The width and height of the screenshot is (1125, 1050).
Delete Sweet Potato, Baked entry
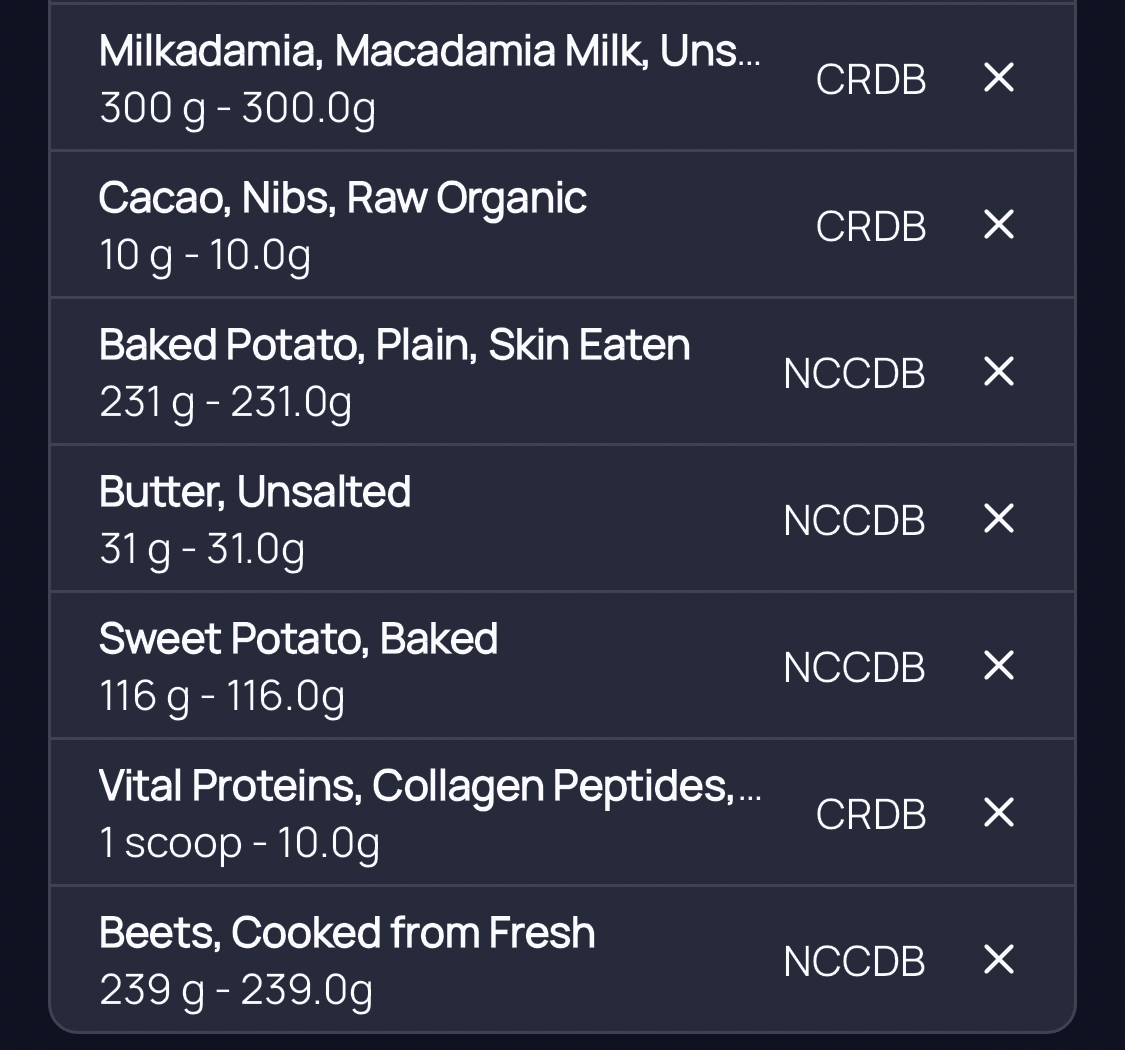click(x=998, y=665)
